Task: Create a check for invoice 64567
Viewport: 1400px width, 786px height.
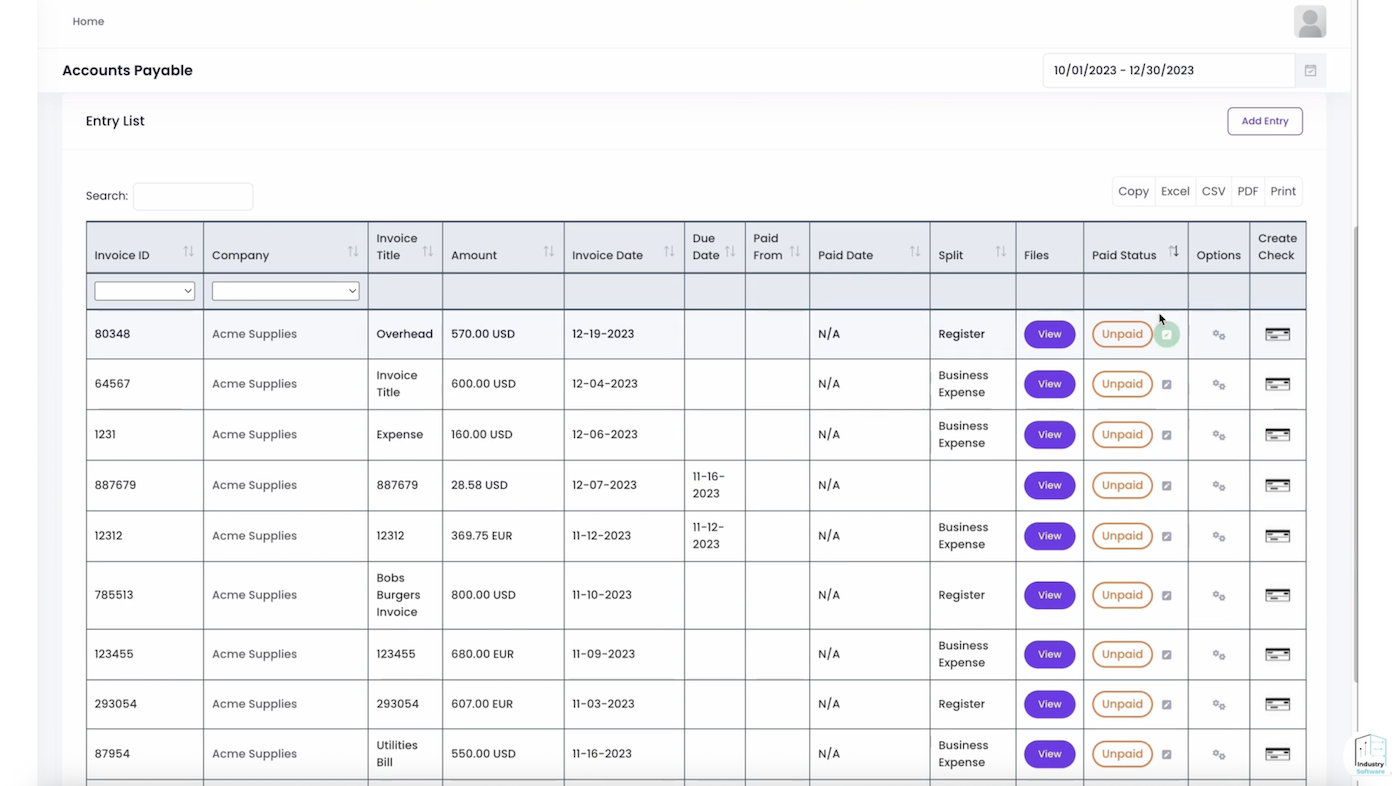Action: point(1277,384)
